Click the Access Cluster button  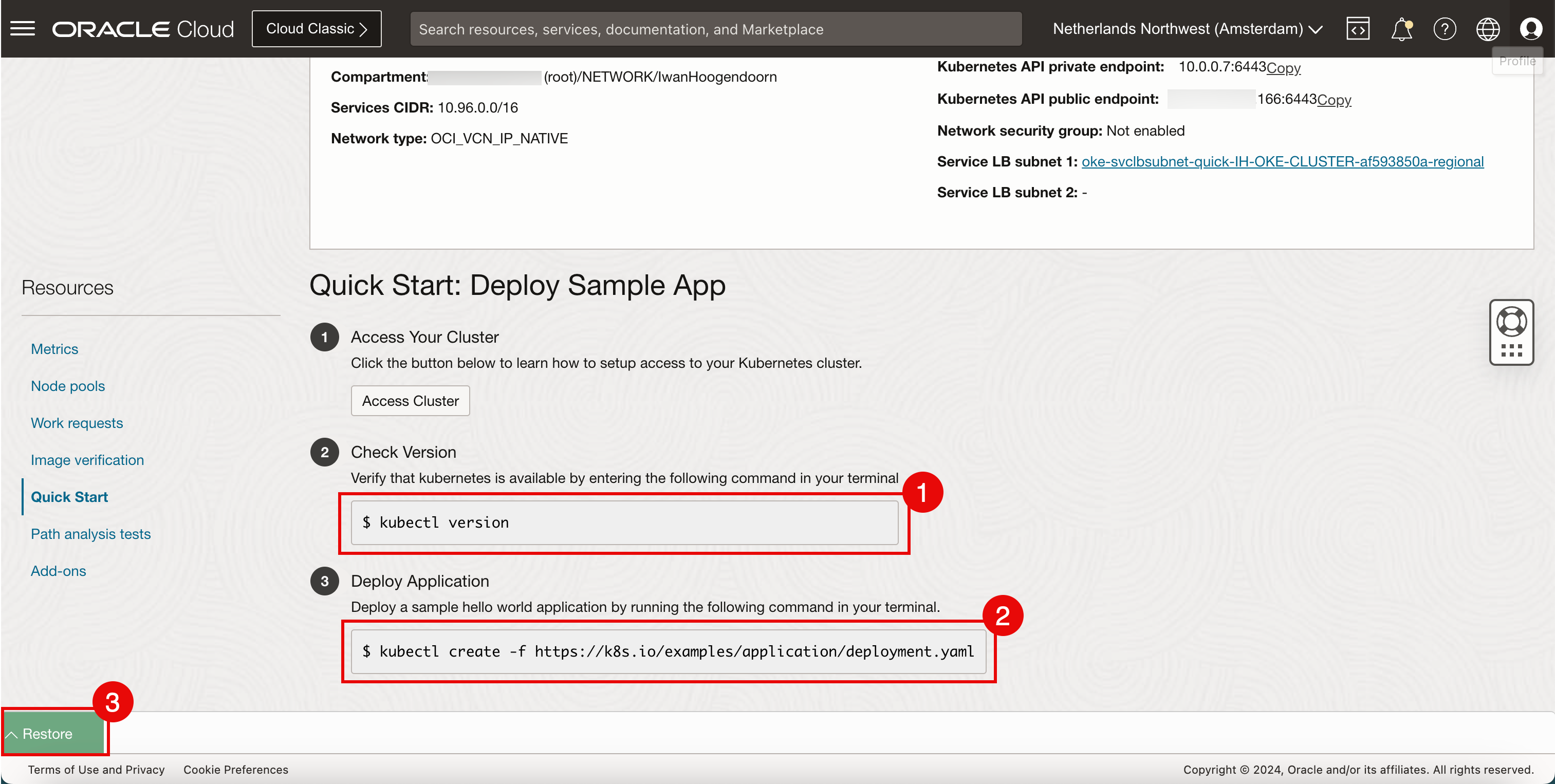pos(410,400)
